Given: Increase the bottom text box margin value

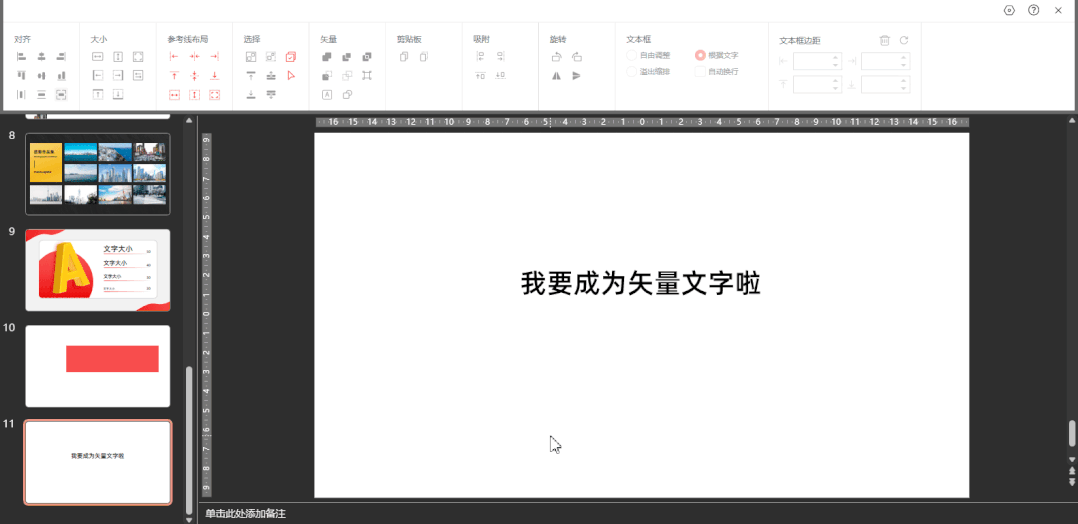Looking at the screenshot, I should [x=903, y=81].
